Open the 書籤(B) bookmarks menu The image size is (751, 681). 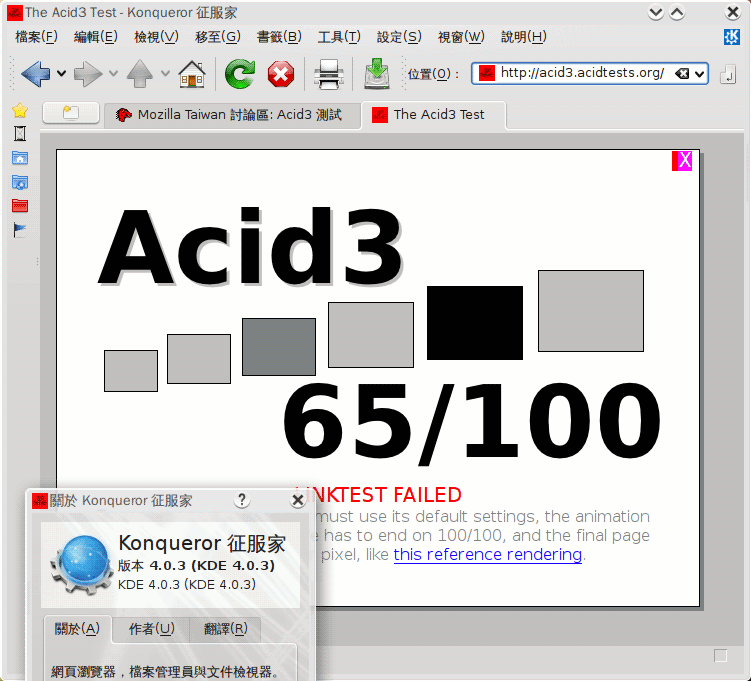(x=278, y=37)
